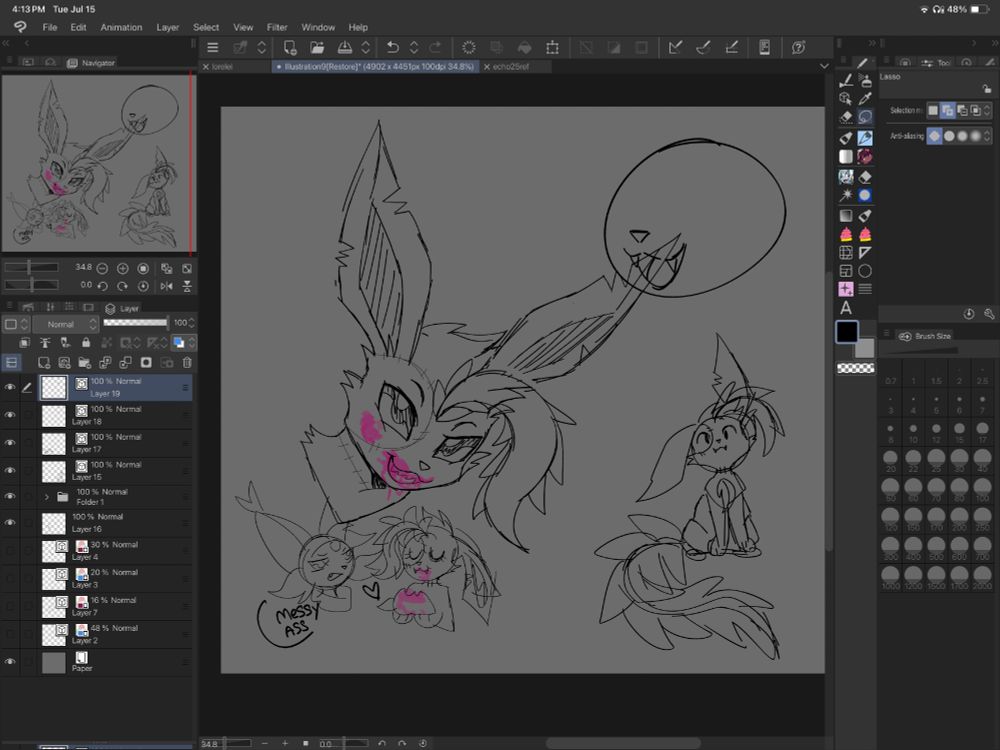This screenshot has height=750, width=1000.
Task: Zoom out in the Navigator panel
Action: click(102, 268)
